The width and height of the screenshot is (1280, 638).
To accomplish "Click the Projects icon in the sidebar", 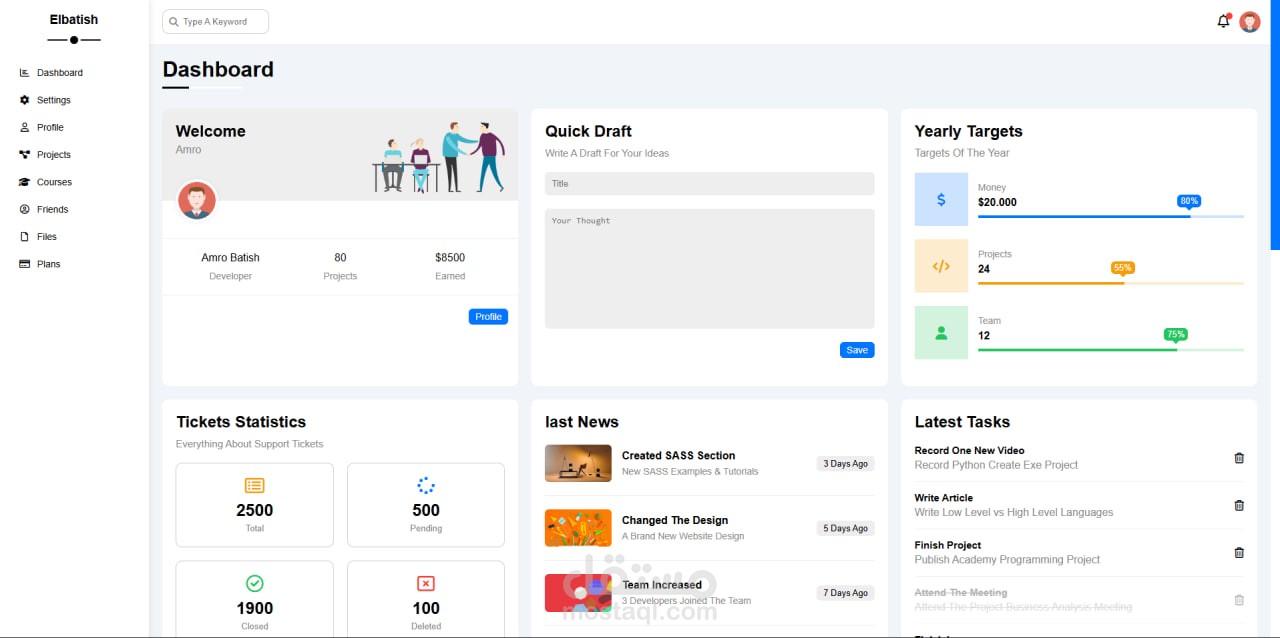I will (23, 154).
